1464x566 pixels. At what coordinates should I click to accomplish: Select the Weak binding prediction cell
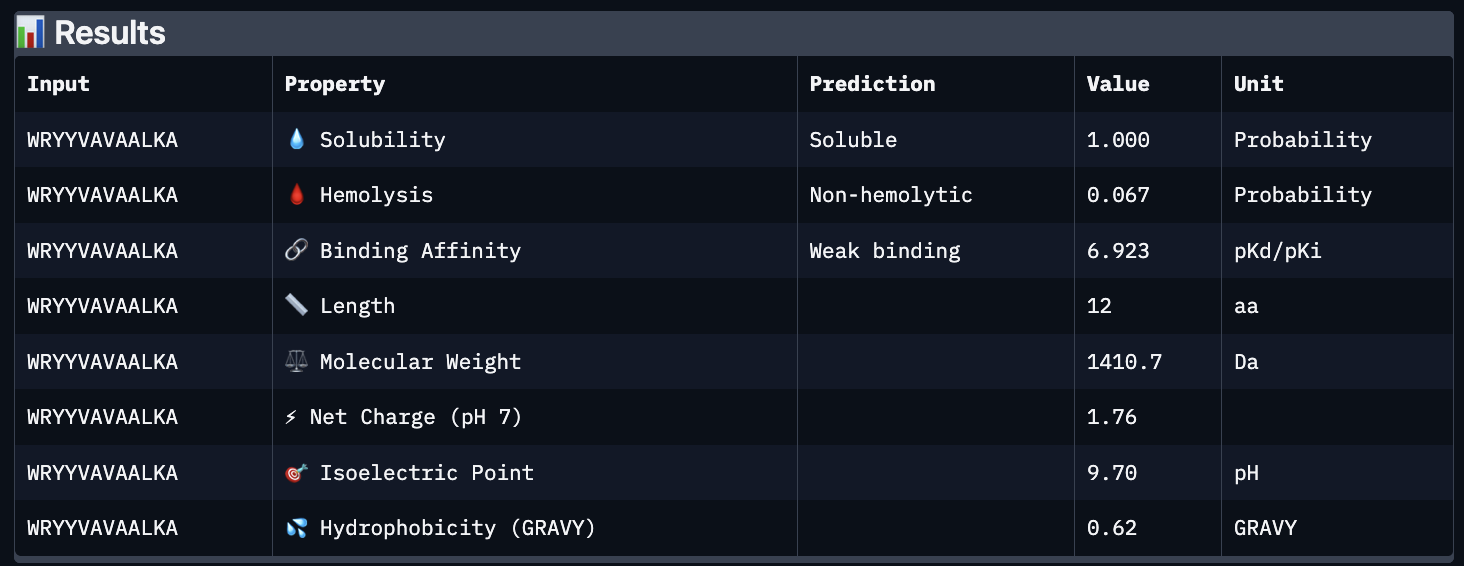coord(884,251)
